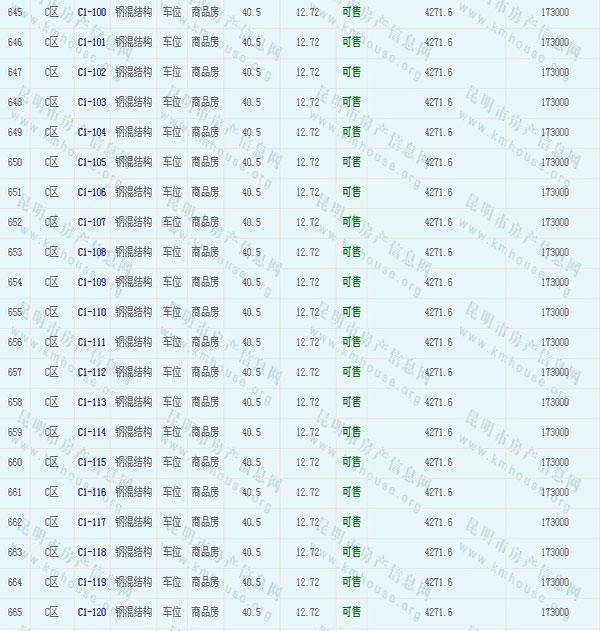Click the 4271.6 value in row 657
This screenshot has height=631, width=600.
pyautogui.click(x=438, y=372)
